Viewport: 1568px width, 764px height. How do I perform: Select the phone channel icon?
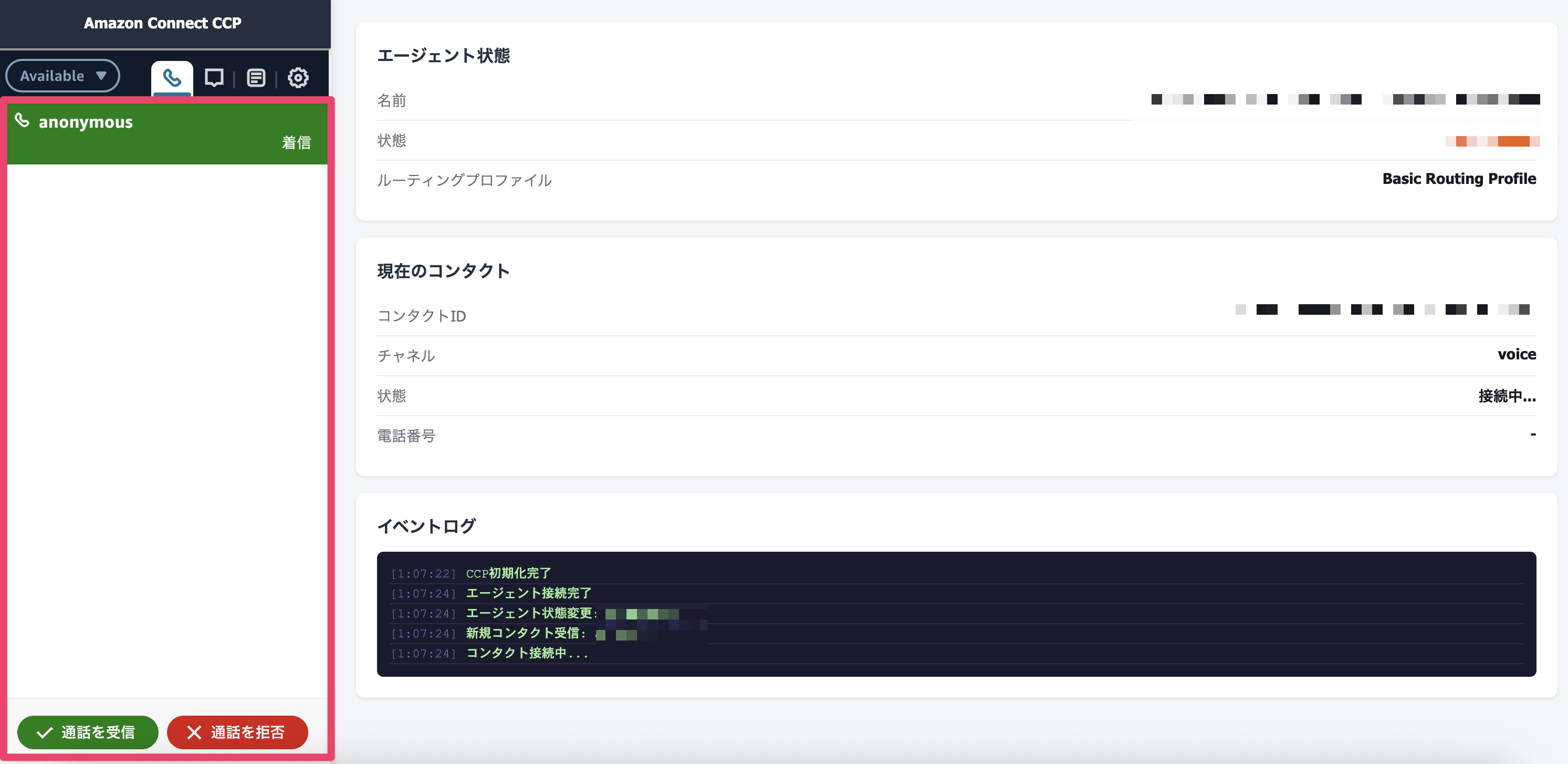coord(172,77)
